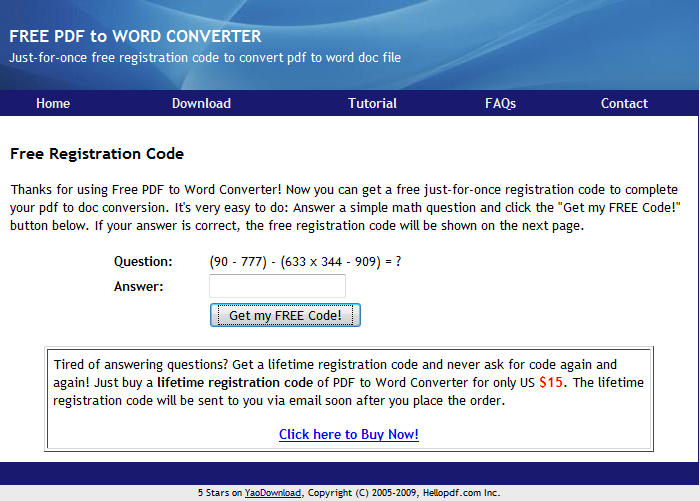Click the "Question:" label
Viewport: 700px width, 501px height.
coord(143,261)
